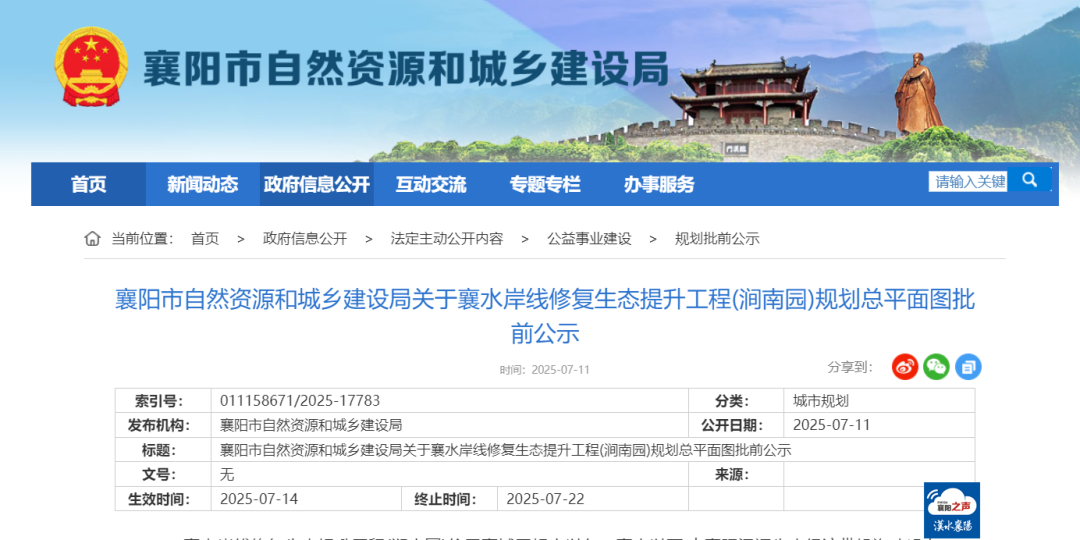The height and width of the screenshot is (540, 1080).
Task: Click the 来源 label cell
Action: click(x=736, y=475)
